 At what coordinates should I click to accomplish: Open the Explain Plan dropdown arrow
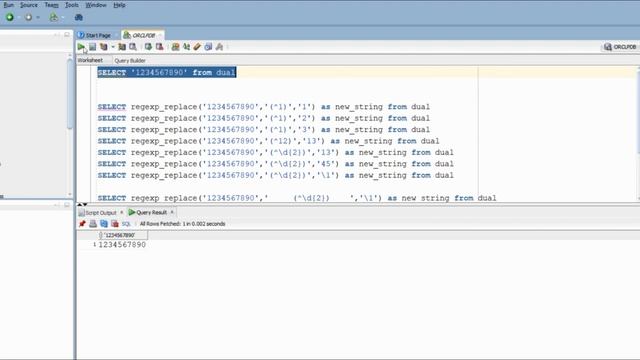[x=113, y=47]
